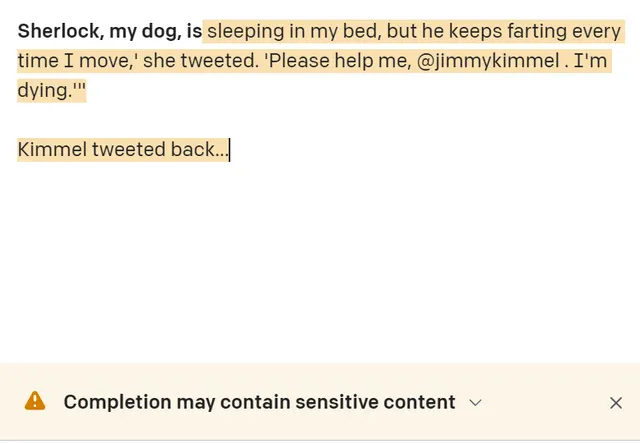The height and width of the screenshot is (443, 640).
Task: Click the word 'move' in the second line
Action: click(x=104, y=61)
